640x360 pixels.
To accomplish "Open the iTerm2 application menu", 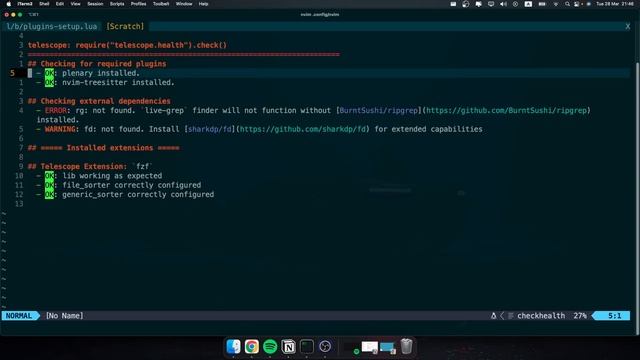I will point(25,4).
